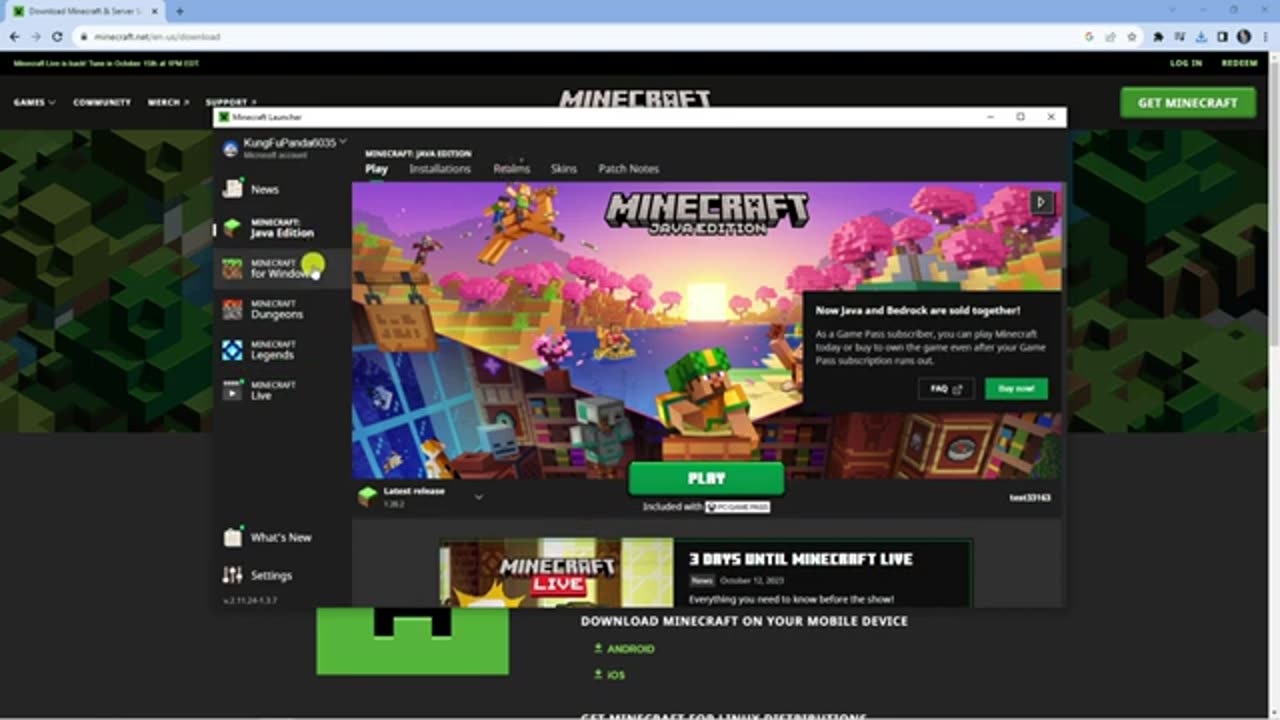This screenshot has height=720, width=1280.
Task: Click the LOG IN link on website
Action: 1186,63
